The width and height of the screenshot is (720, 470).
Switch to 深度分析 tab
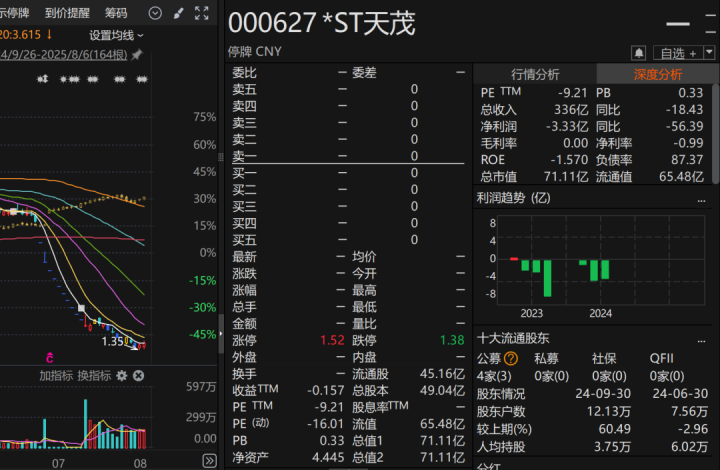tap(658, 74)
